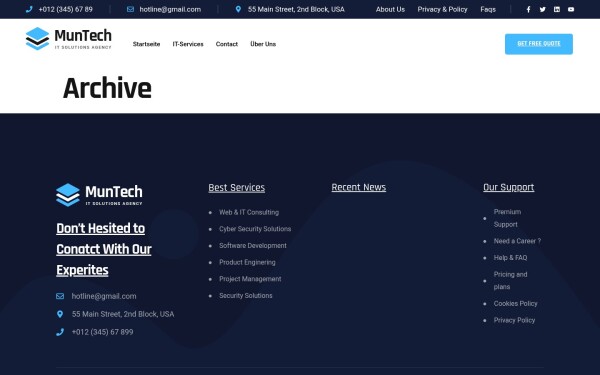The width and height of the screenshot is (600, 375).
Task: Open Security Solutions link
Action: pos(246,296)
